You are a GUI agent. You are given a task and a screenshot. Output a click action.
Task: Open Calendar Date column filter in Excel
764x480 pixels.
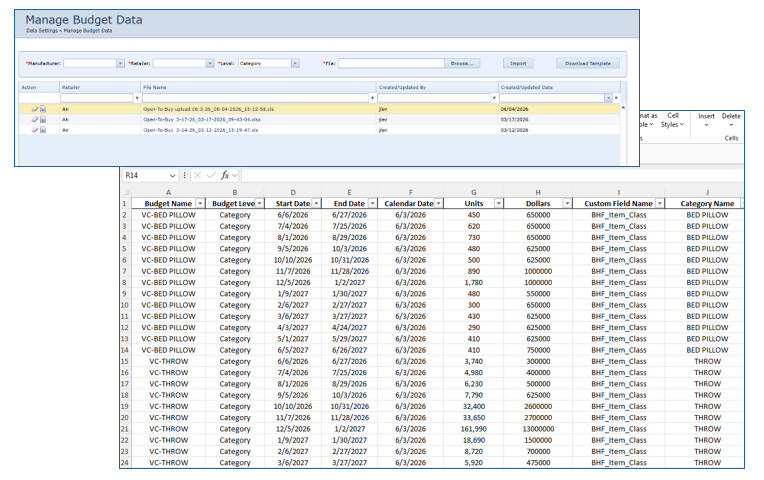[x=439, y=203]
